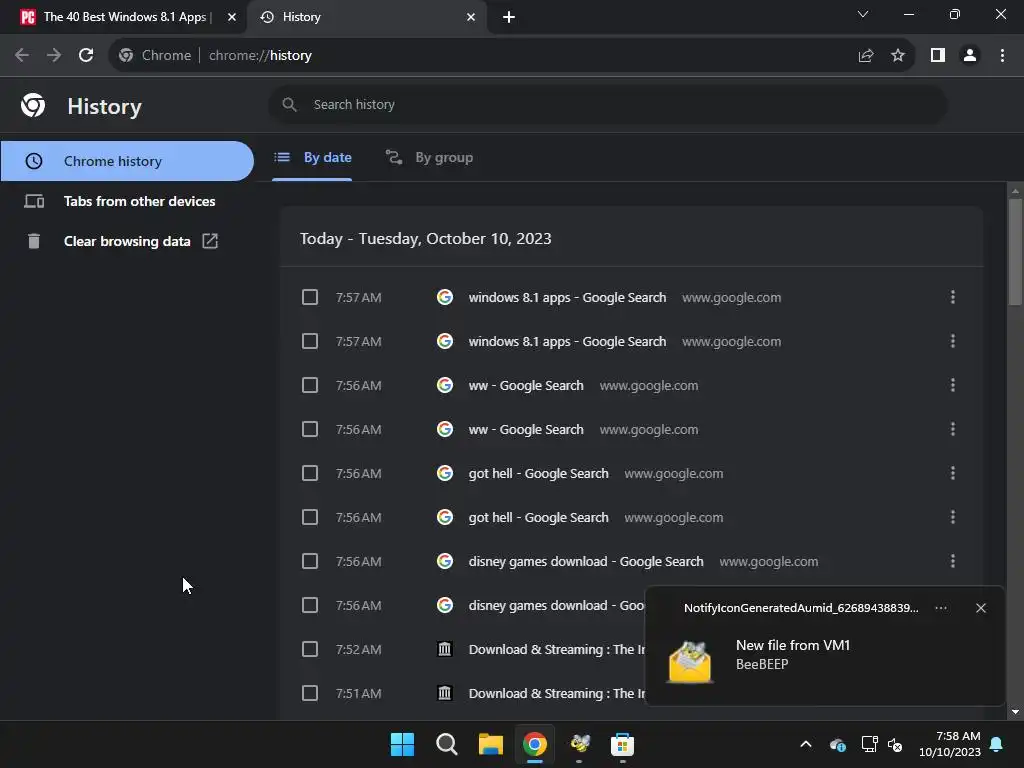Click archive favicon of 7:52 AM entry
This screenshot has height=768, width=1024.
point(445,649)
